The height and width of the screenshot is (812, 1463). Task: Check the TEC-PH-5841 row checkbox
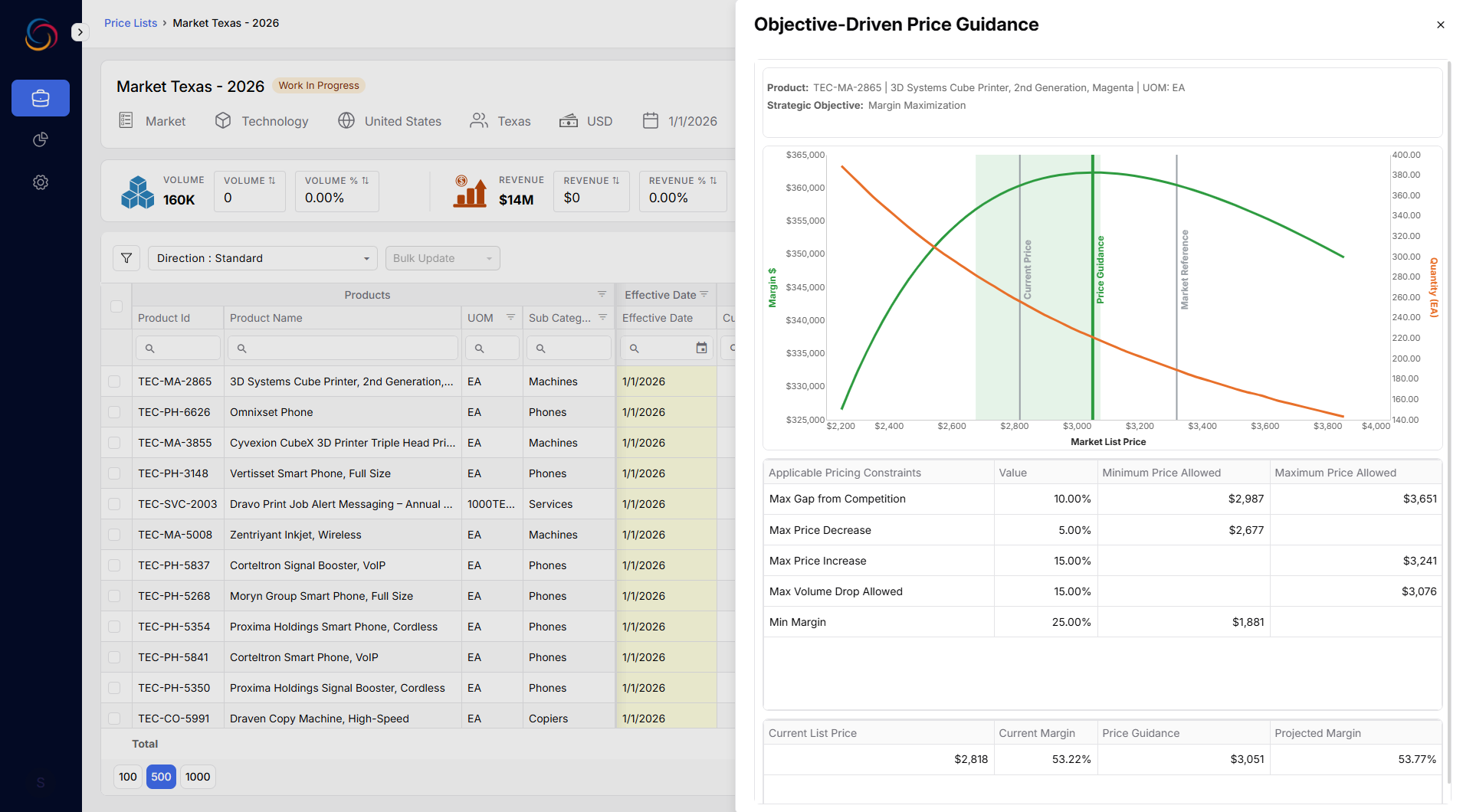(114, 657)
